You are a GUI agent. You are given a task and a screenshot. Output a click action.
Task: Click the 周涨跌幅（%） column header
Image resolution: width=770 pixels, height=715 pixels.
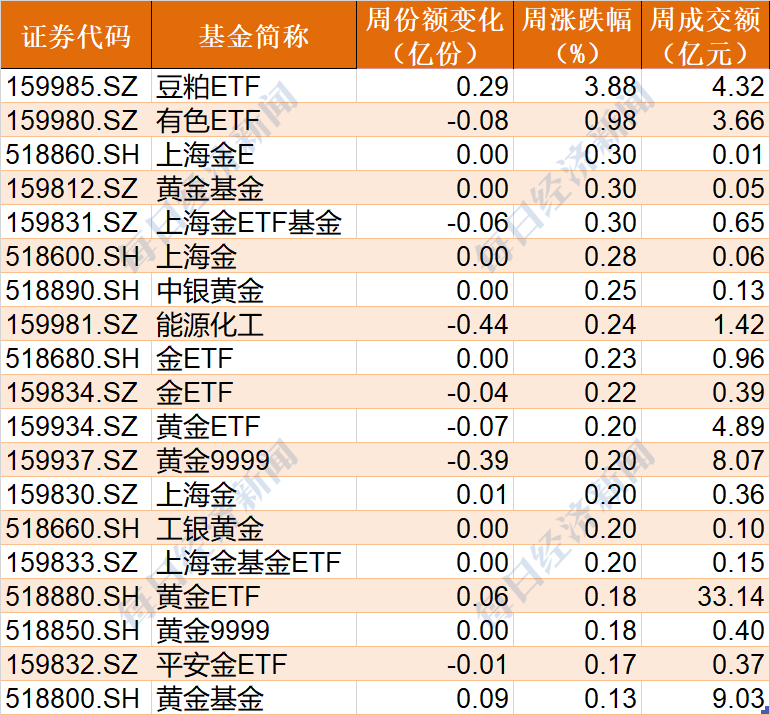(x=578, y=34)
